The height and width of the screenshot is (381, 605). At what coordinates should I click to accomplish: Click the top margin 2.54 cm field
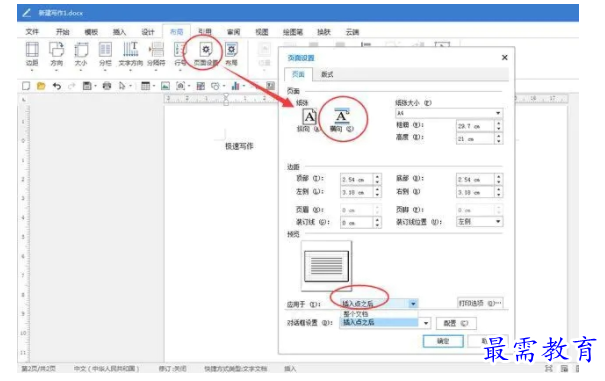pyautogui.click(x=357, y=179)
